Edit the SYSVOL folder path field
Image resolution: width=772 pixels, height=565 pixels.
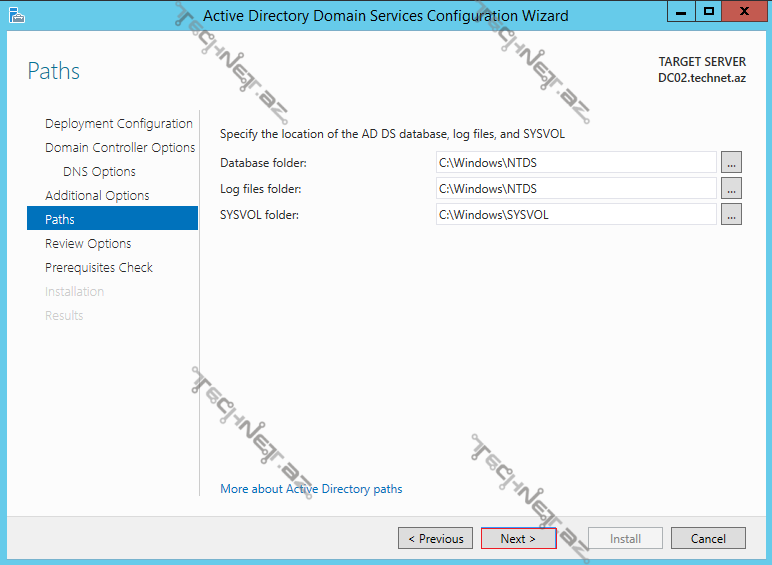(576, 214)
